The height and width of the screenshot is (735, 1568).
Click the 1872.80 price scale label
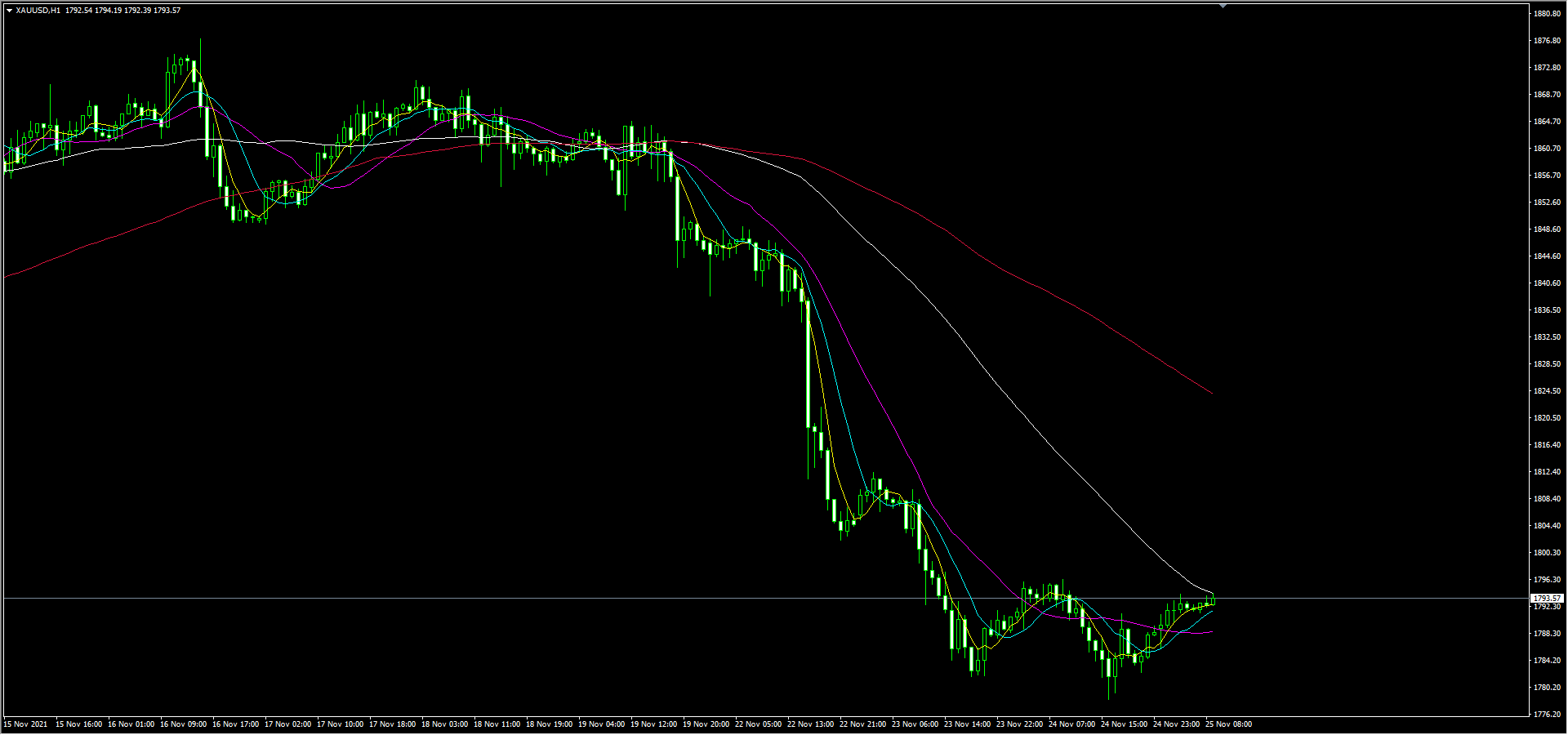tap(1547, 68)
